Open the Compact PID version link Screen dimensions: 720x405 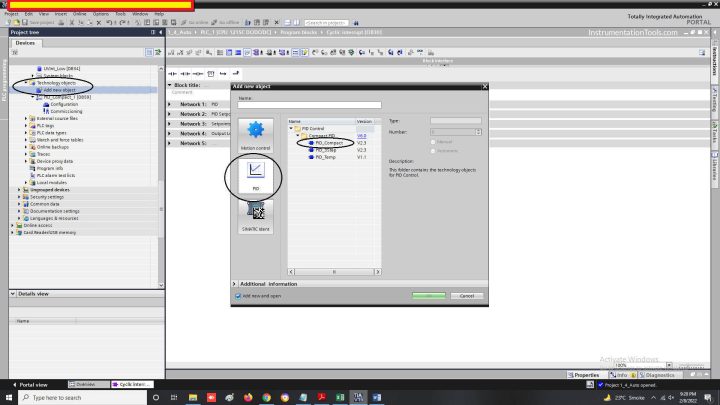[362, 136]
